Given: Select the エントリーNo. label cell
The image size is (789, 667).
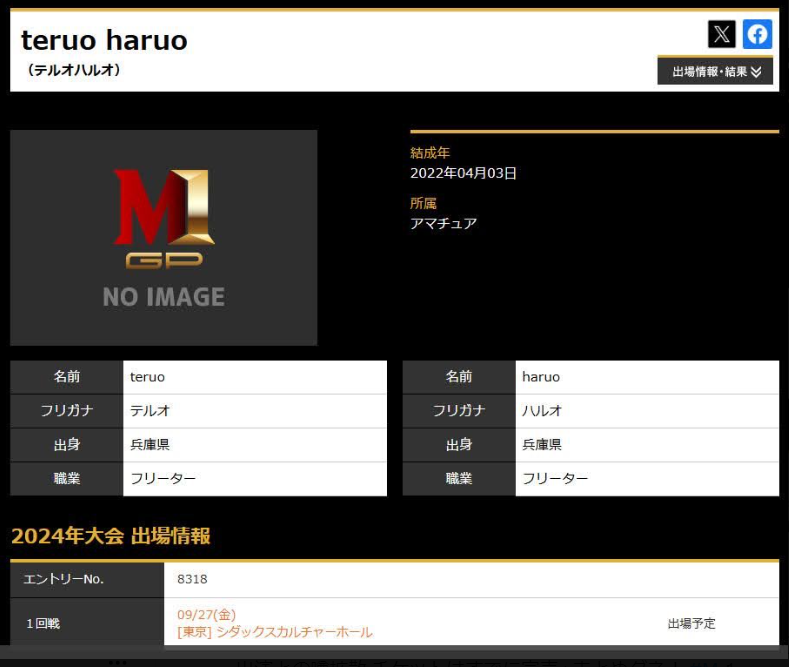Looking at the screenshot, I should tap(87, 579).
